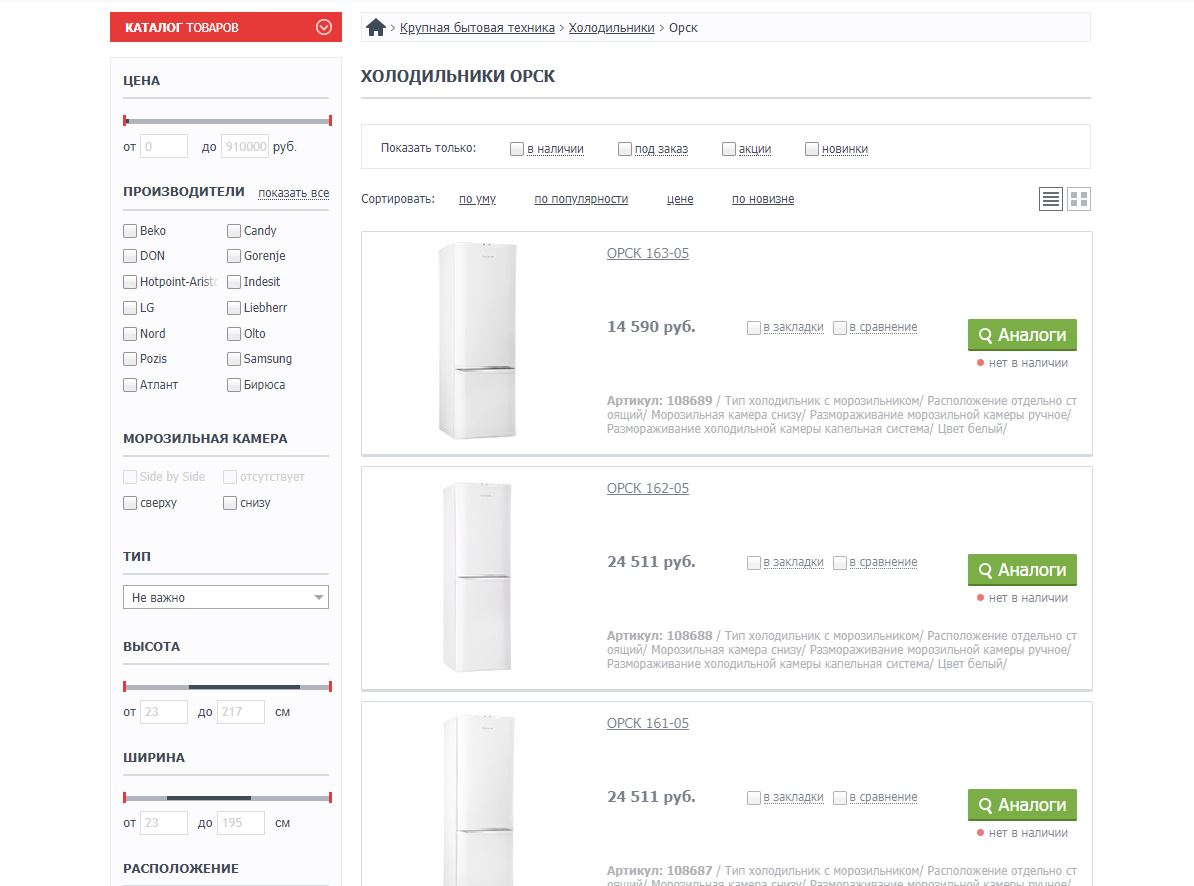Image resolution: width=1194 pixels, height=886 pixels.
Task: Check the Pozis checkbox
Action: tap(130, 359)
